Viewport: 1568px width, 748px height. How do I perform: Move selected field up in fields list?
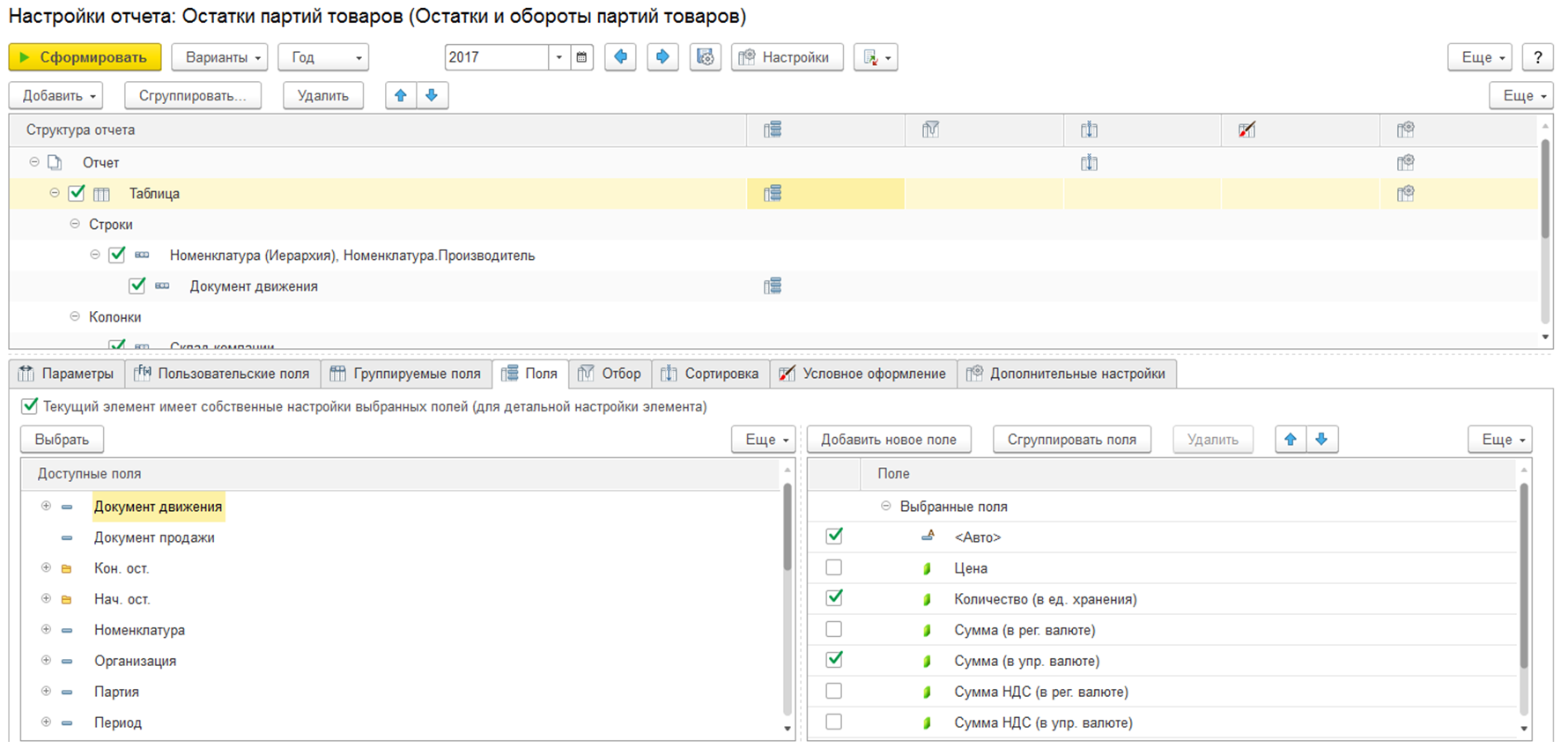tap(1291, 439)
